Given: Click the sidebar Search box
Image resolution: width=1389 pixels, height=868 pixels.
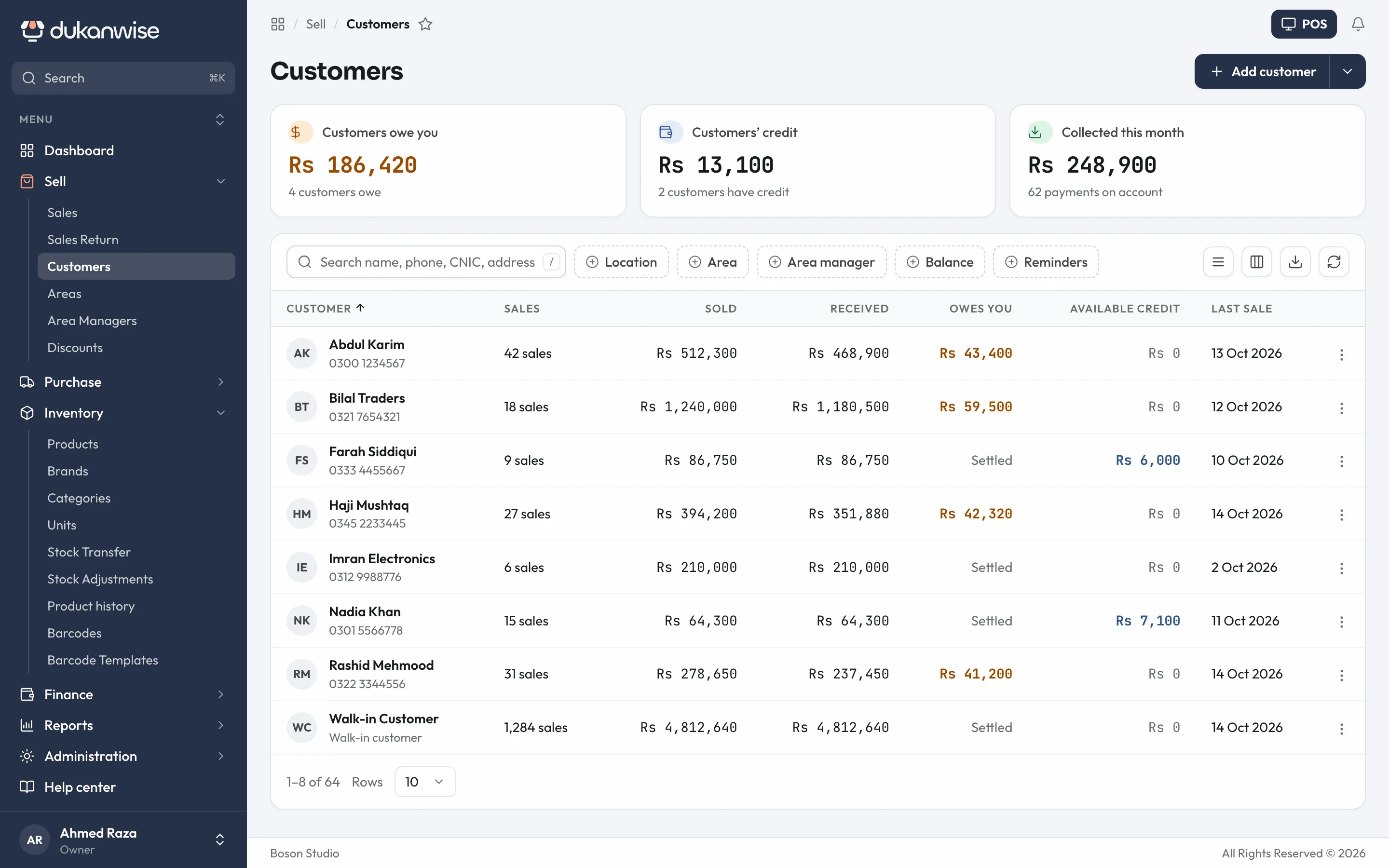Looking at the screenshot, I should (123, 78).
